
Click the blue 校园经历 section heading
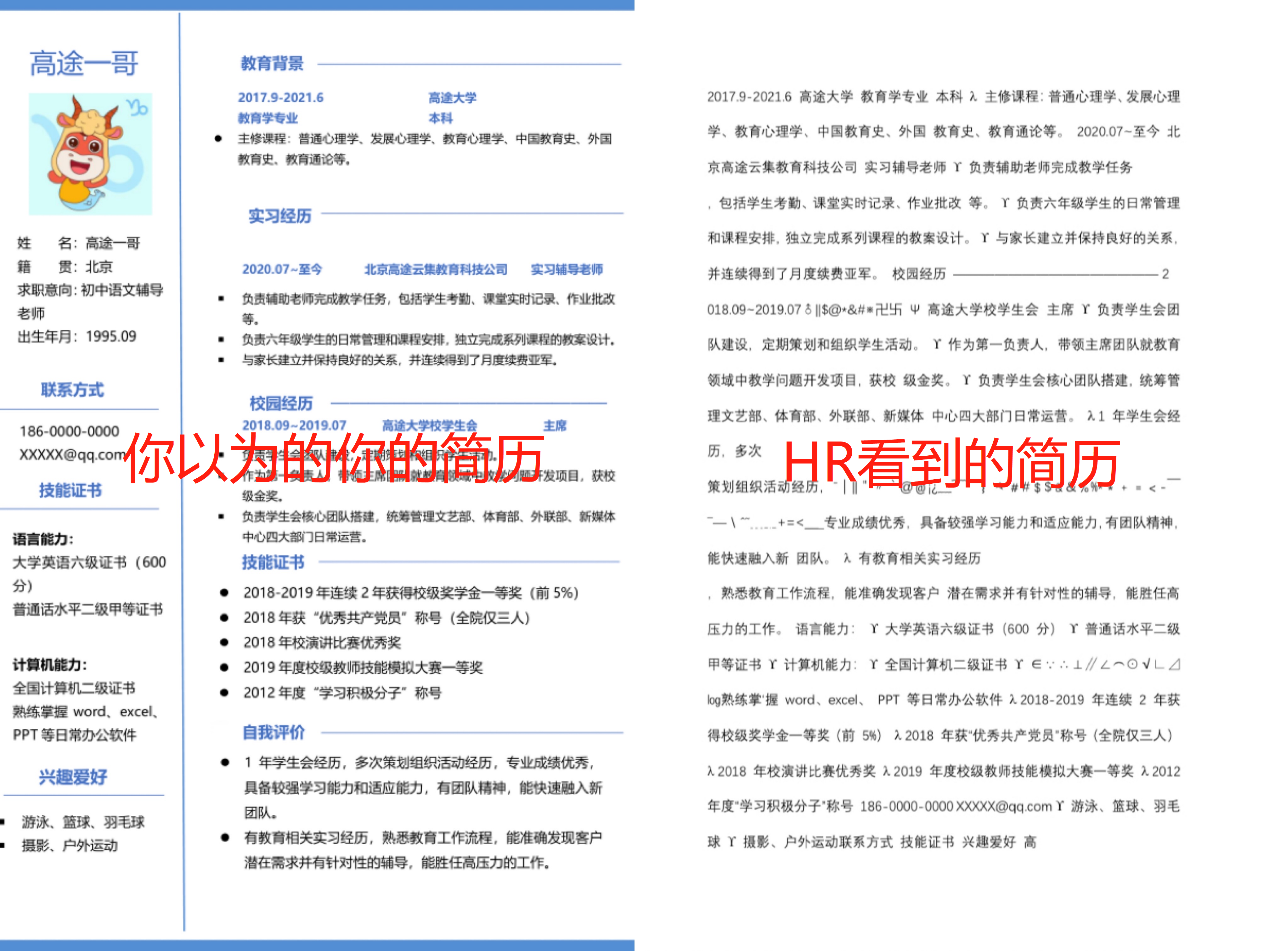click(281, 404)
